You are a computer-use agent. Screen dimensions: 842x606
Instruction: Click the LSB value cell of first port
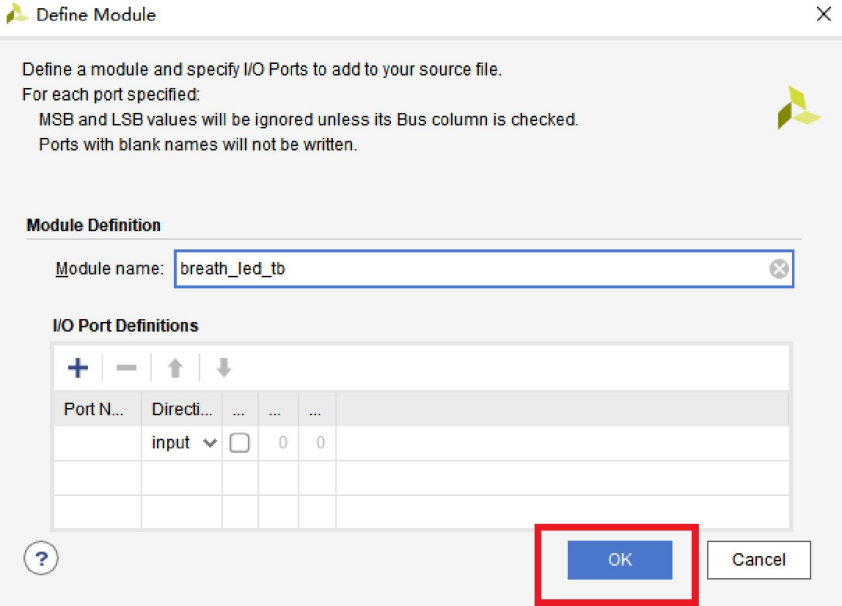click(317, 443)
